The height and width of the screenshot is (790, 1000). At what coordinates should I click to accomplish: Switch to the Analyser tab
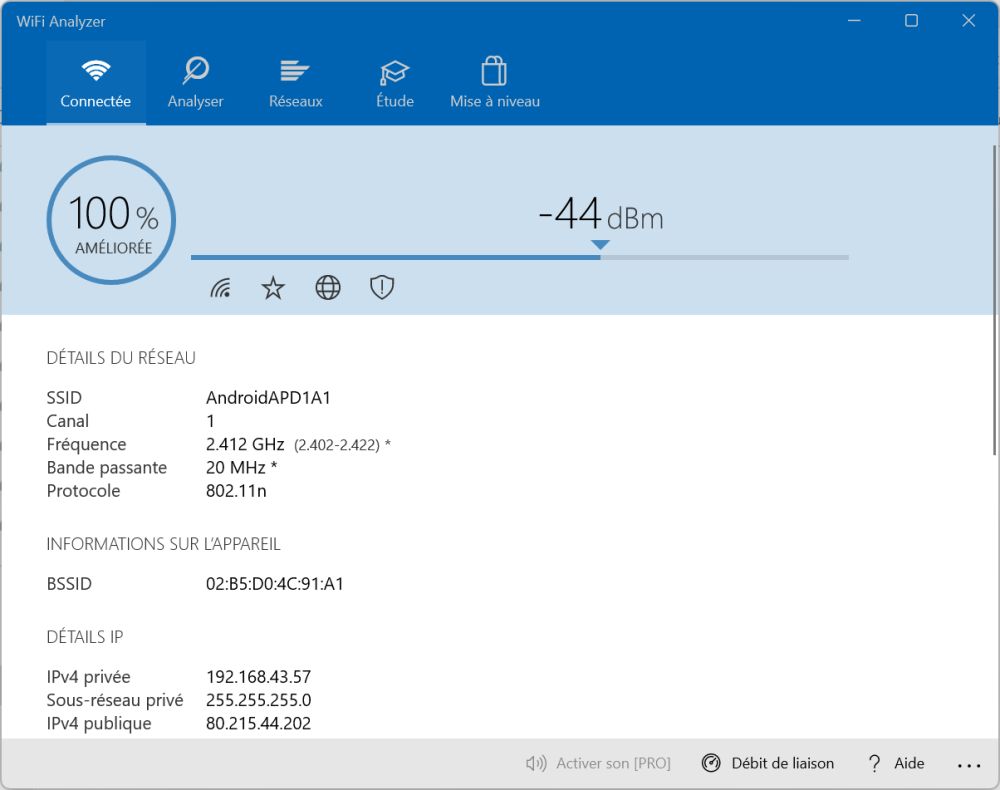pos(195,84)
